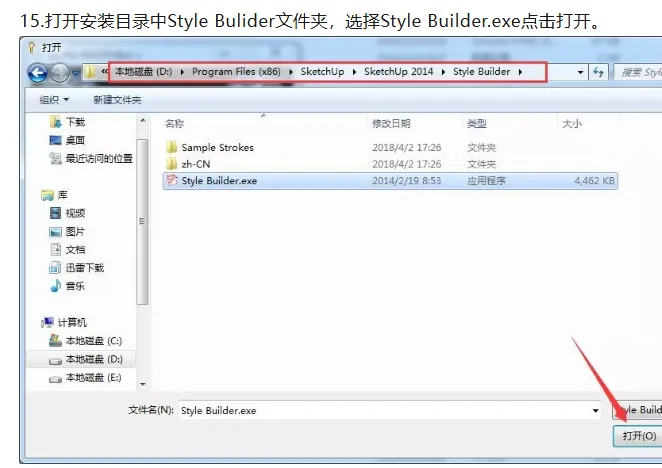The width and height of the screenshot is (662, 468).
Task: Expand arrow after Style Builder breadcrumb
Action: point(520,72)
